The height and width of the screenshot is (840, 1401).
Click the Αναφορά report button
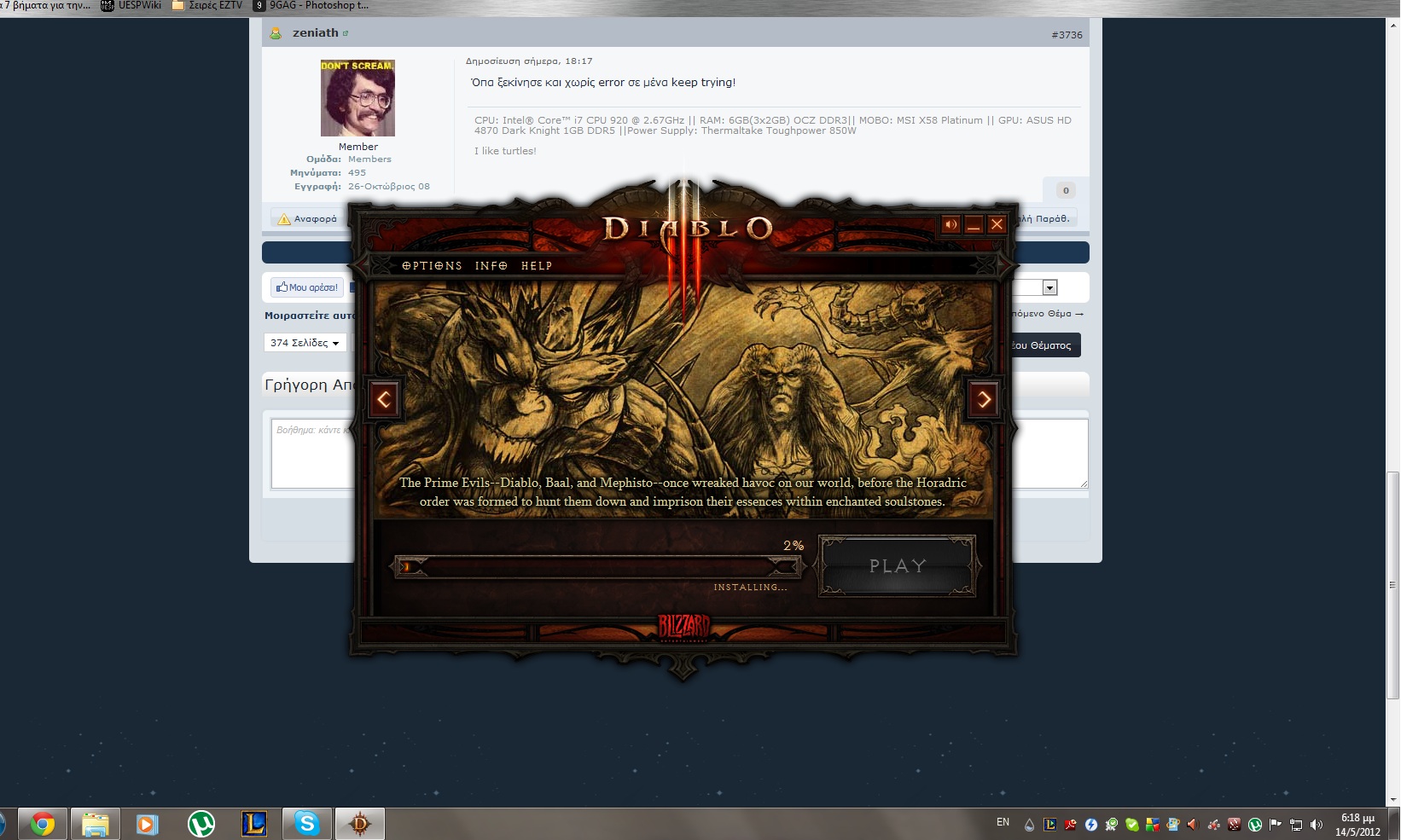tap(307, 219)
